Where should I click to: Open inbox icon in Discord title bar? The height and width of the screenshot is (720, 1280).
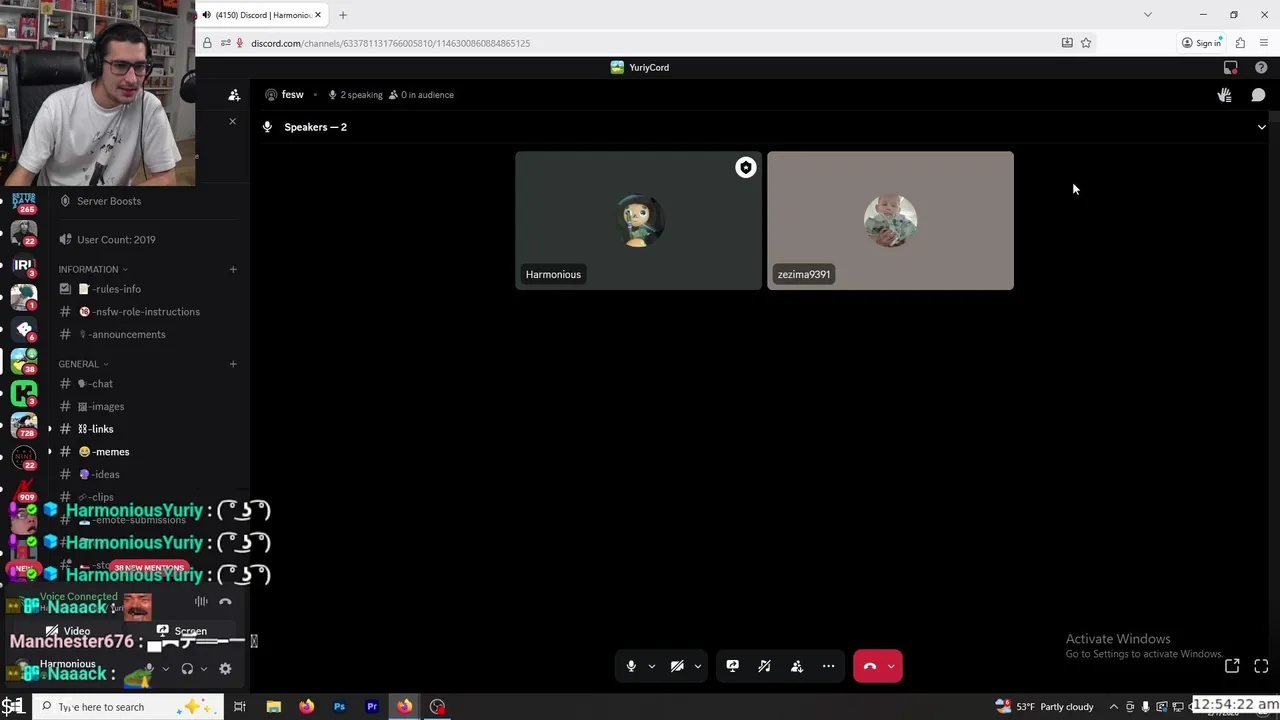[1231, 67]
